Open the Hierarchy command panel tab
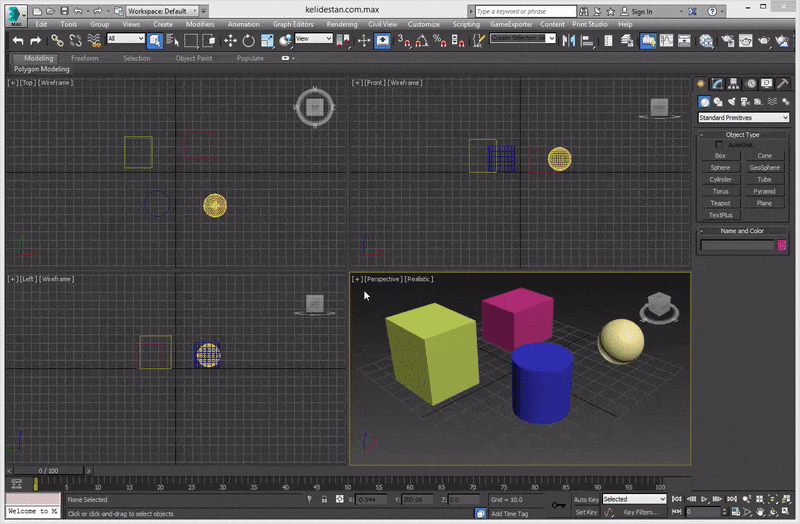 point(734,84)
